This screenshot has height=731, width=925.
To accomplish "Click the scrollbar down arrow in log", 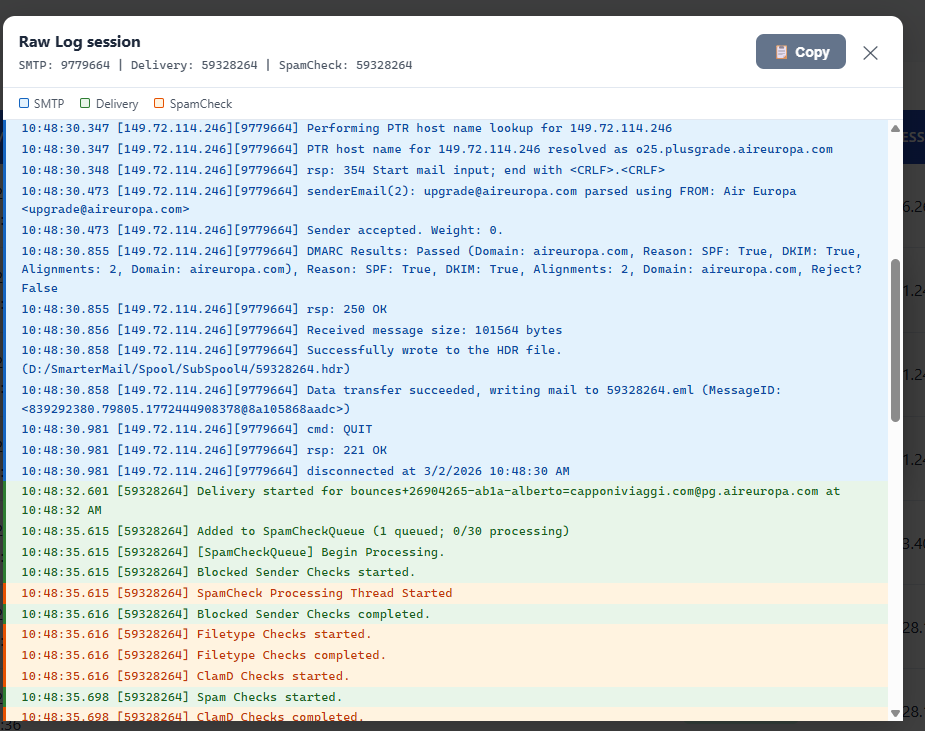I will pos(895,712).
